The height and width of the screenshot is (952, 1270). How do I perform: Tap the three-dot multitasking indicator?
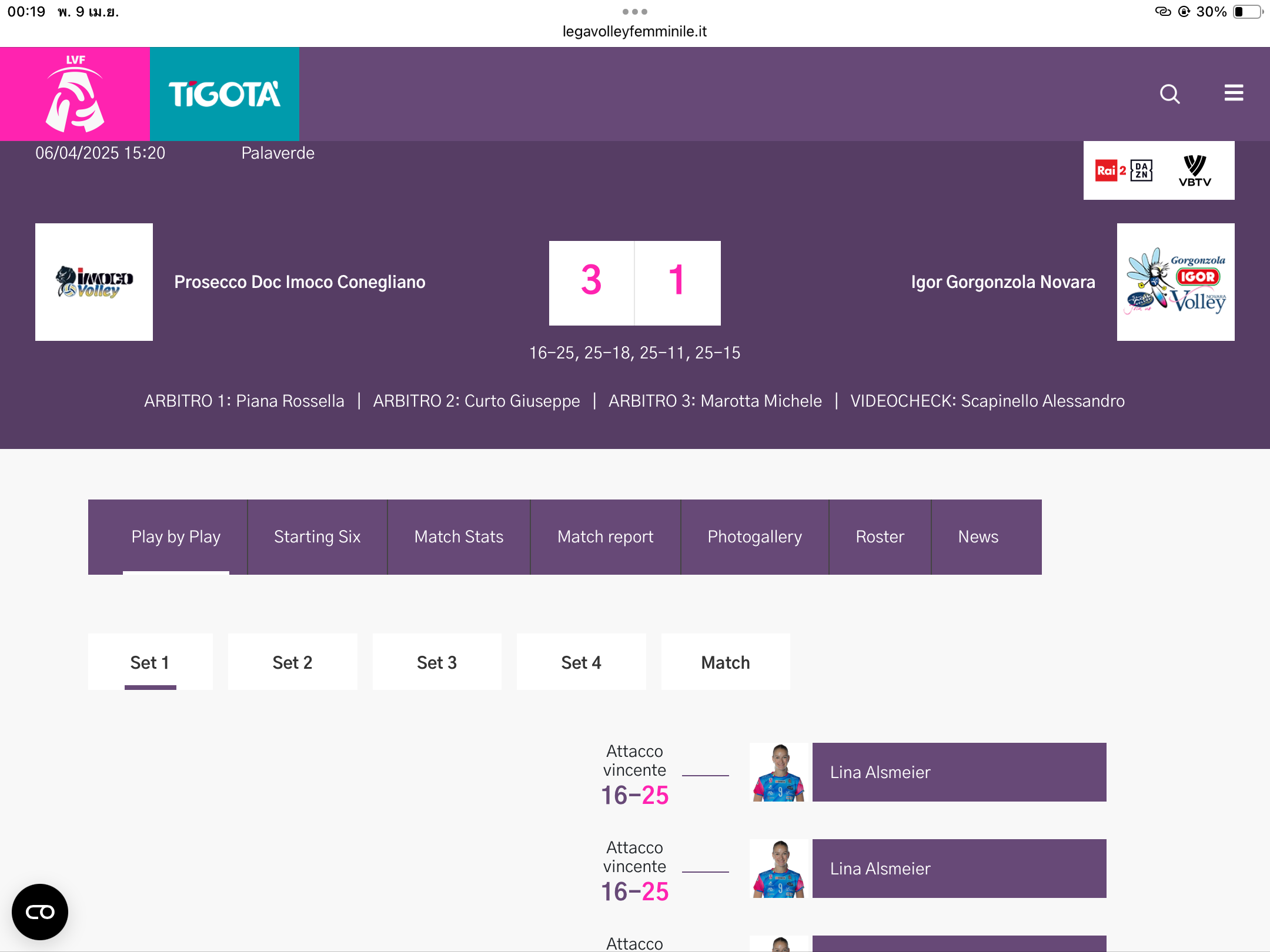pyautogui.click(x=635, y=12)
